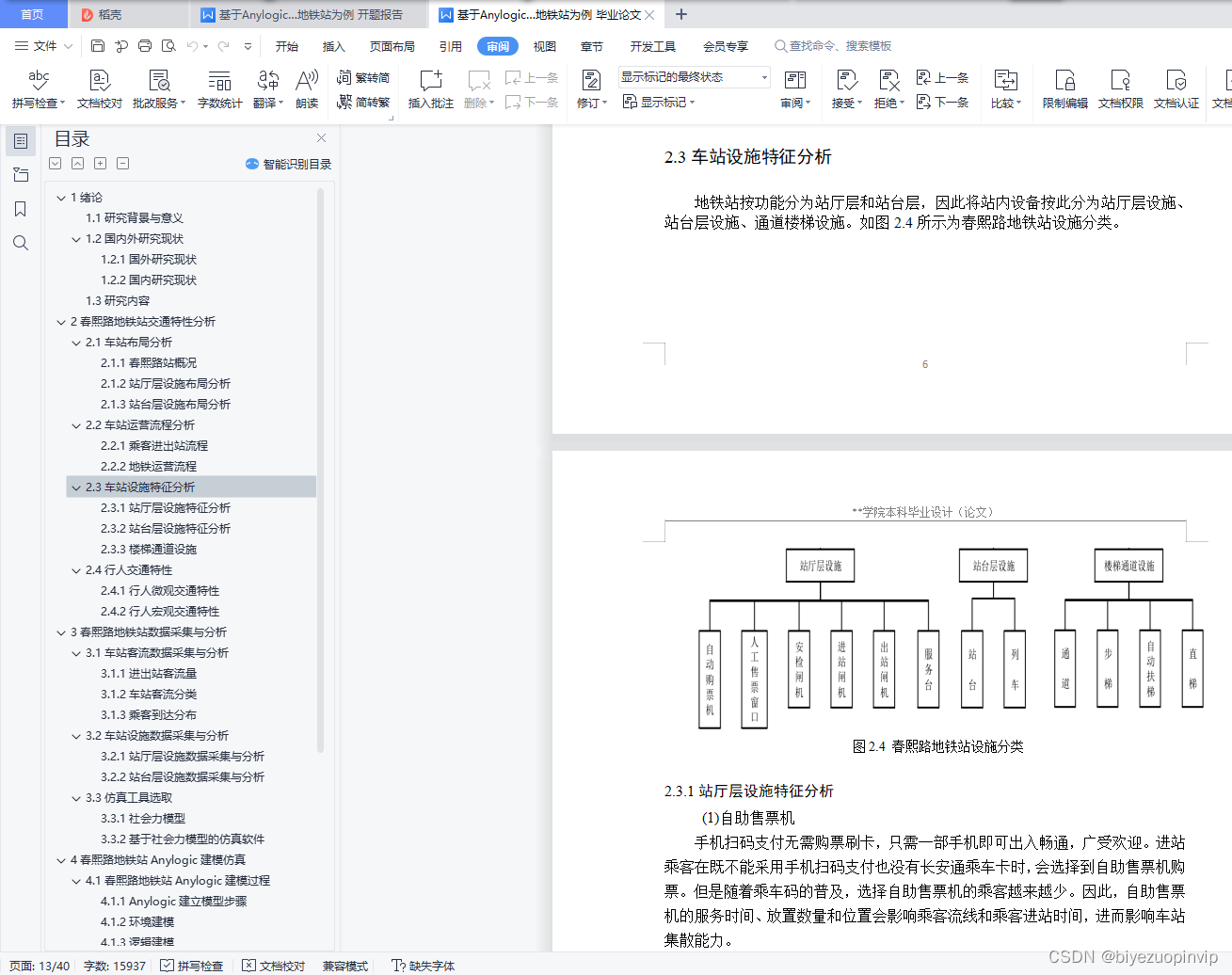The width and height of the screenshot is (1232, 975).
Task: Collapse the 1 绪论 outline chapter
Action: click(x=60, y=197)
